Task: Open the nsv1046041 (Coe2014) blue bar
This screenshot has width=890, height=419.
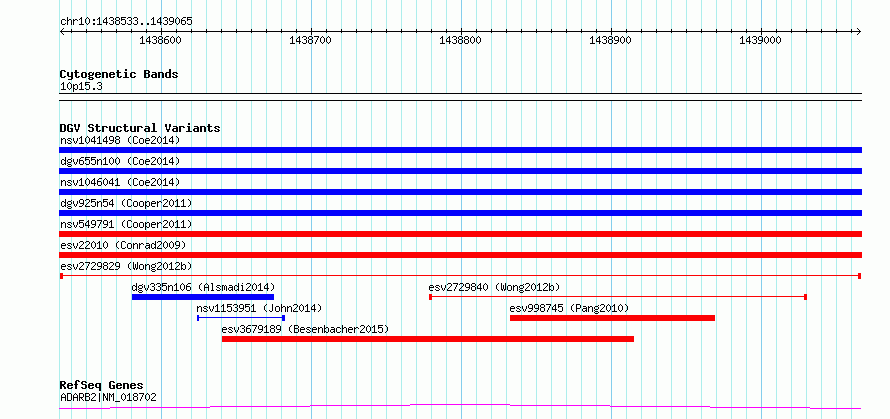Action: click(460, 192)
